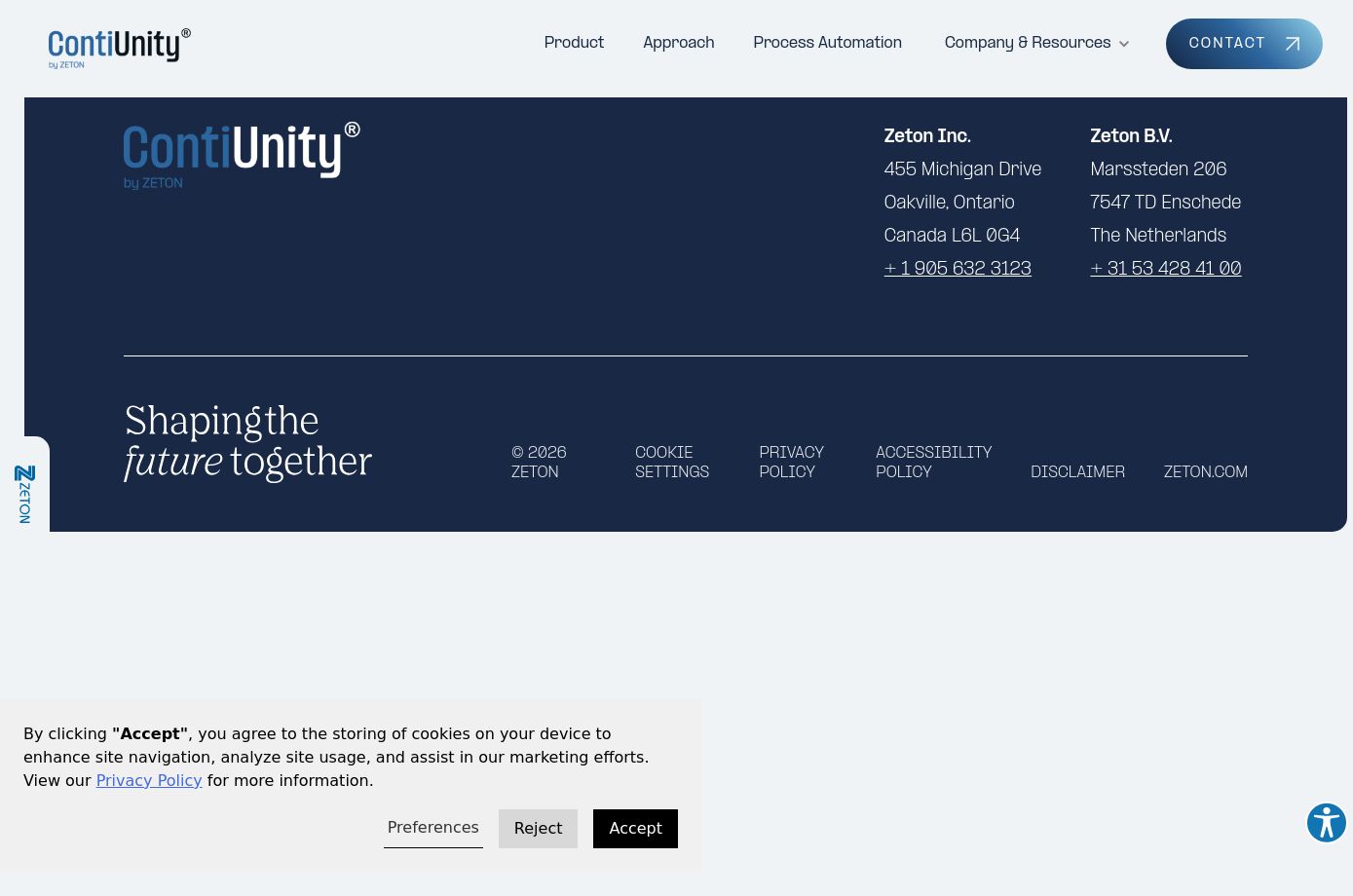Visit ZETON.COM footer link
The image size is (1353, 896).
(x=1205, y=472)
